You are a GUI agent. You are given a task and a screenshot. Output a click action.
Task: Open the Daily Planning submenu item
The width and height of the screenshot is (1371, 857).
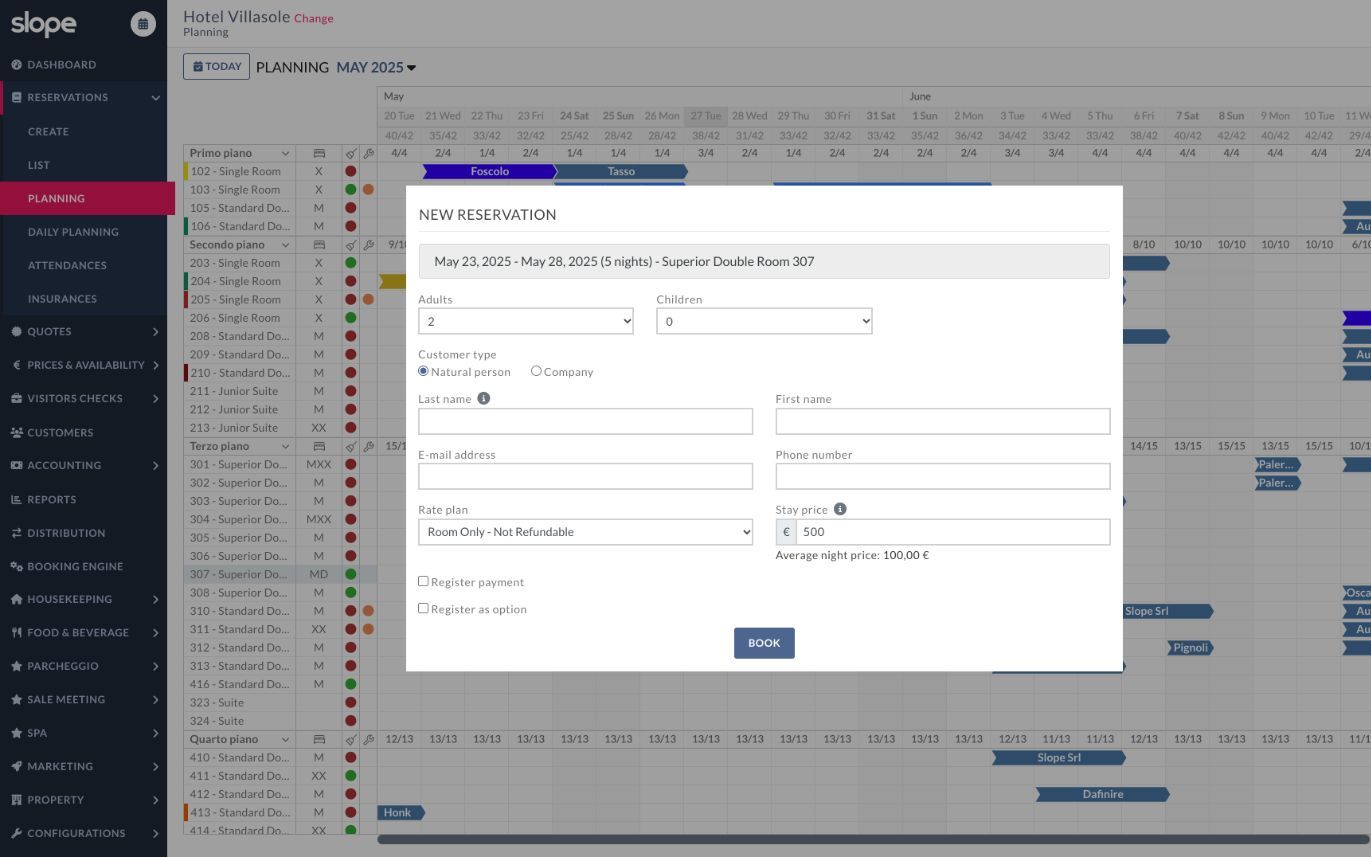(x=73, y=232)
